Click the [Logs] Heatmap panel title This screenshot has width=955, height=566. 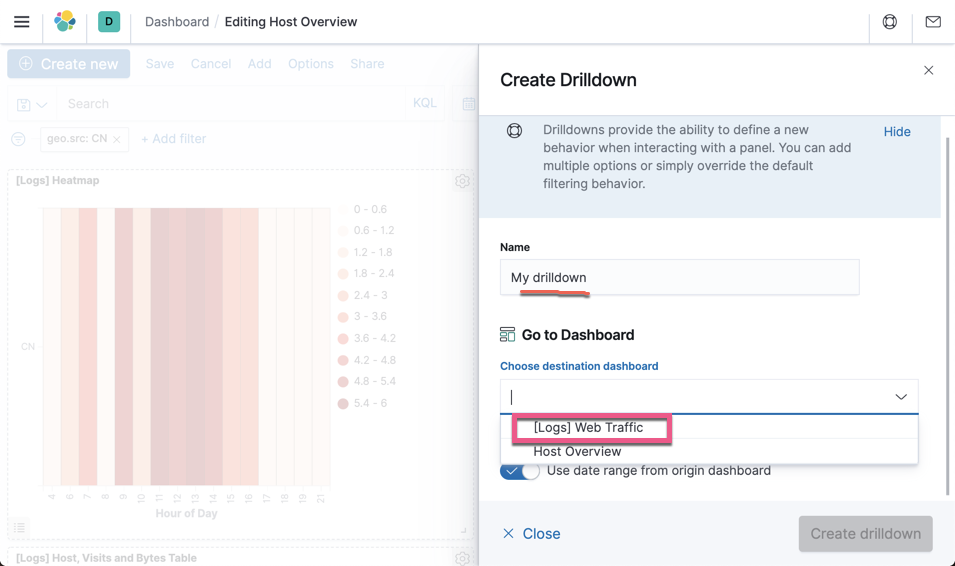[x=57, y=180]
